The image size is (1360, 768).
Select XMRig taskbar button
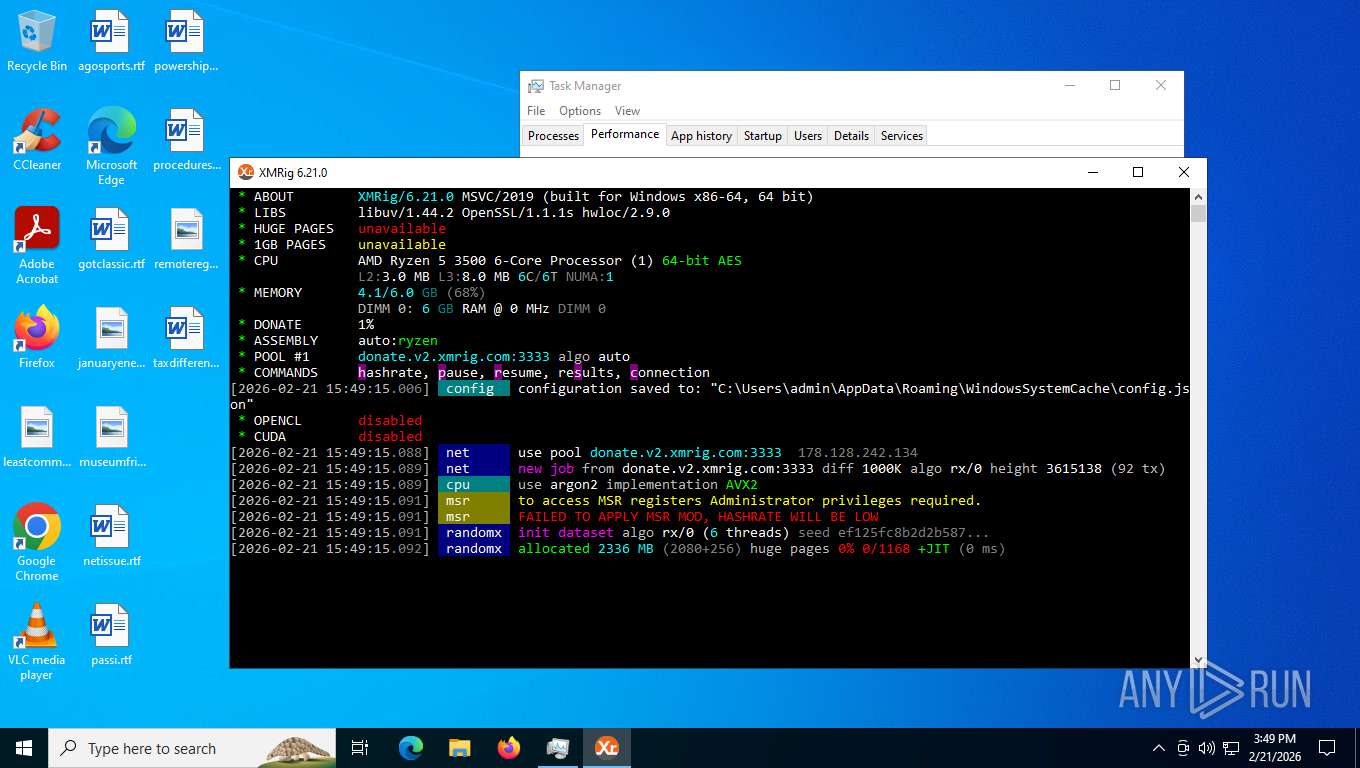pyautogui.click(x=606, y=748)
